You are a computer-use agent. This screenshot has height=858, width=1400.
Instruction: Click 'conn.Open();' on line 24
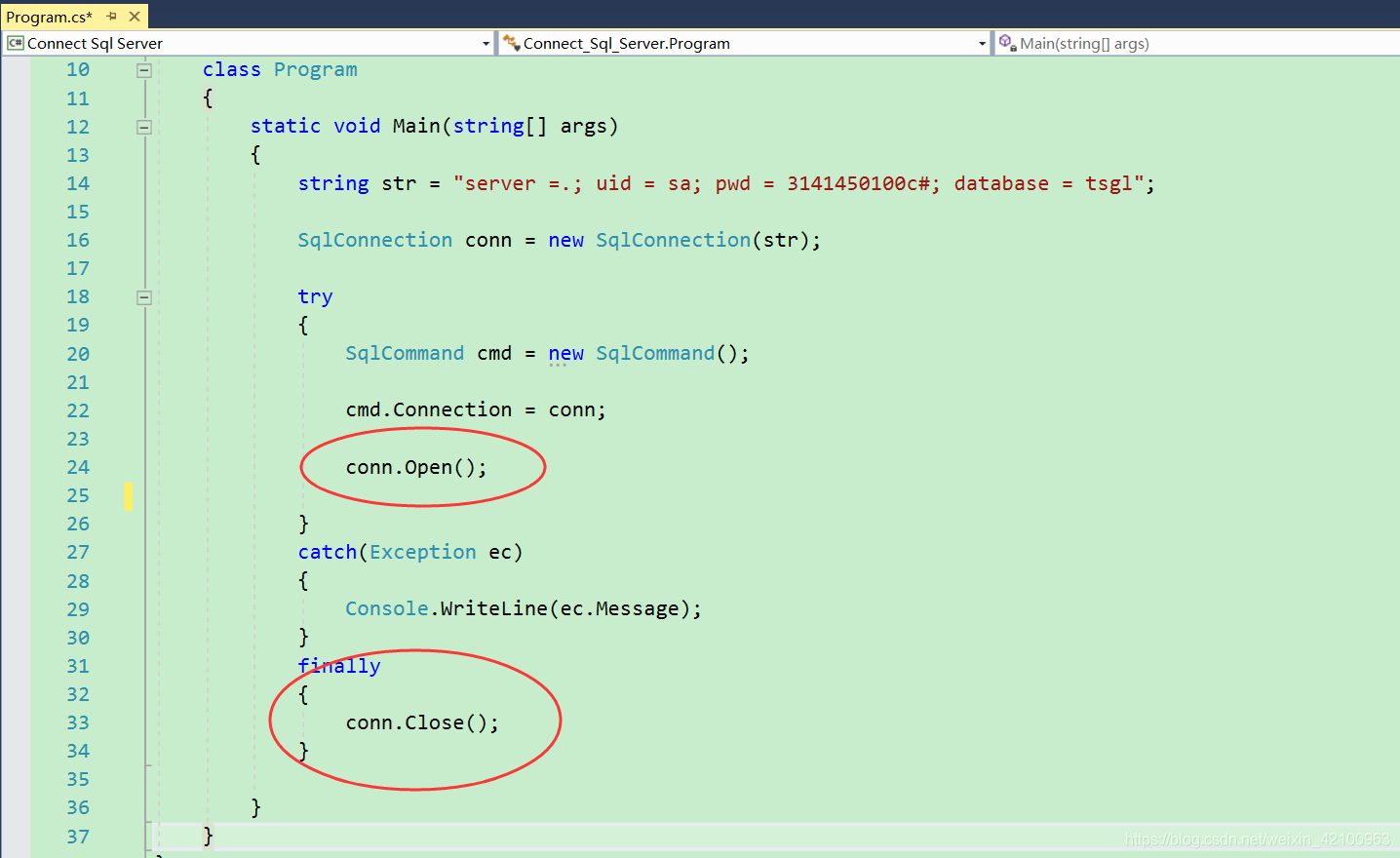coord(416,467)
